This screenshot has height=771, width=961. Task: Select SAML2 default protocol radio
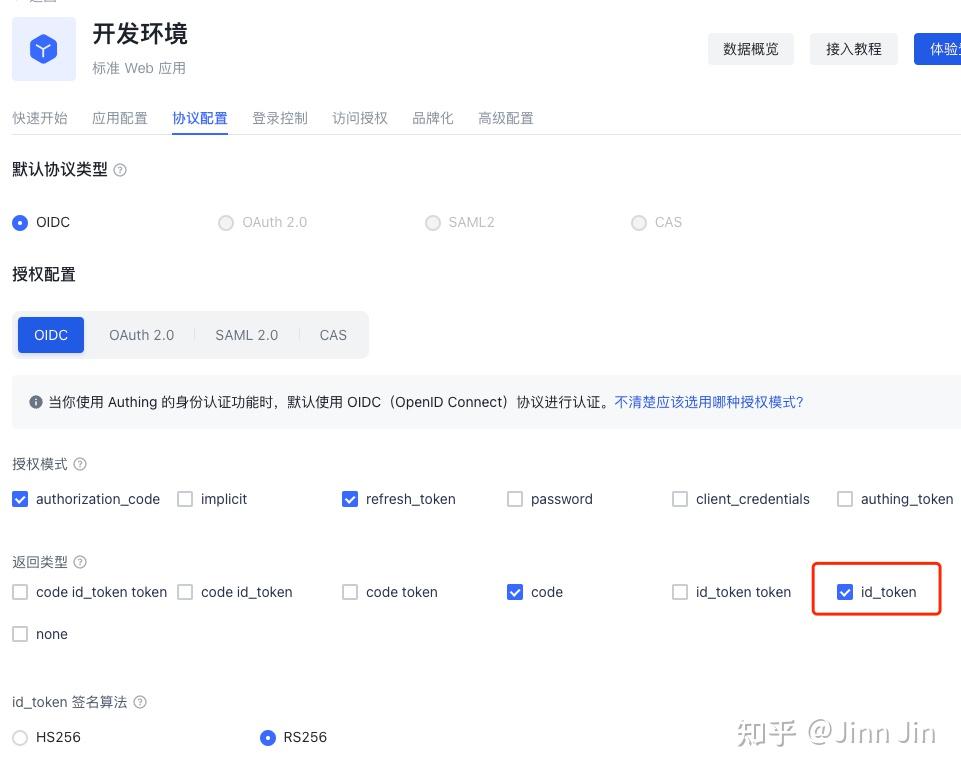[433, 222]
